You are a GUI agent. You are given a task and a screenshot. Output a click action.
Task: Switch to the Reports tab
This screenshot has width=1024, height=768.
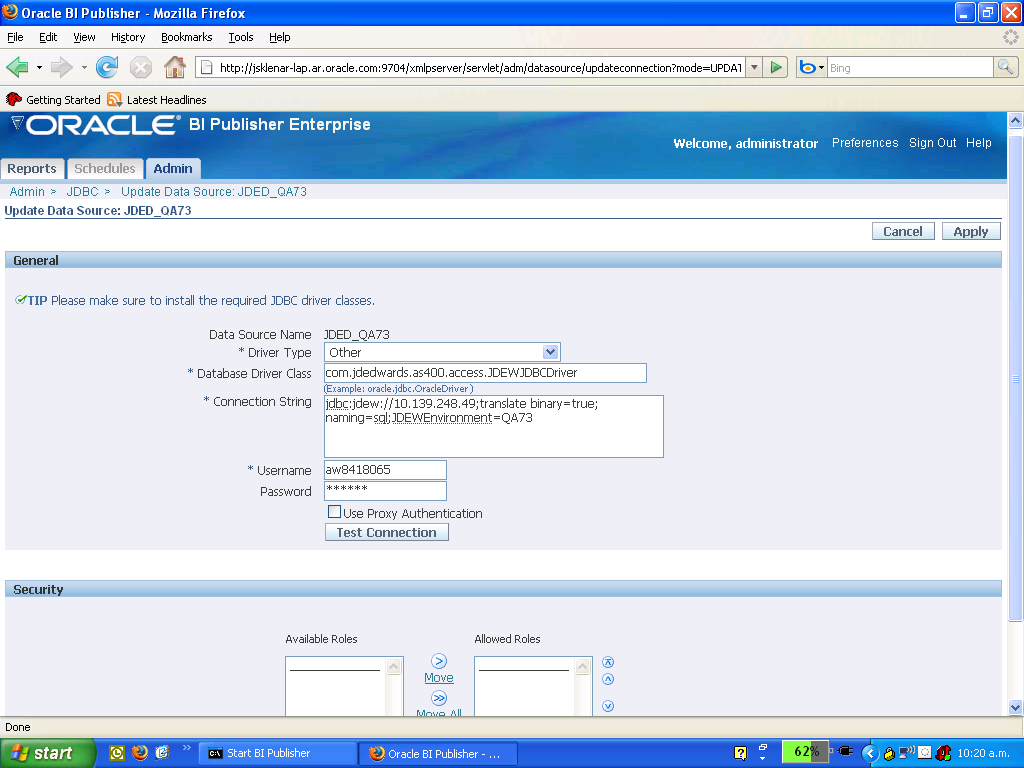(32, 168)
